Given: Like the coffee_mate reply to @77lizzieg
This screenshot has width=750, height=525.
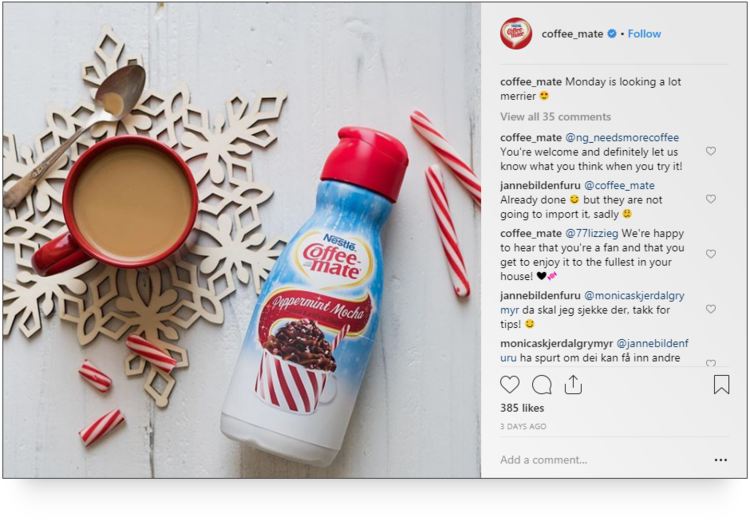Looking at the screenshot, I should point(711,254).
